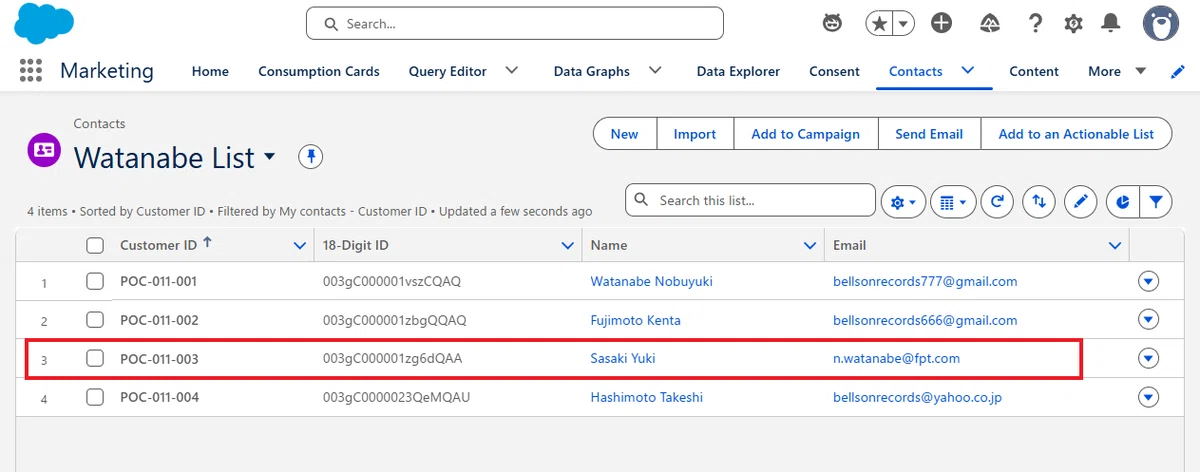This screenshot has width=1200, height=472.
Task: Expand the Query Editor tab chevron
Action: click(511, 70)
